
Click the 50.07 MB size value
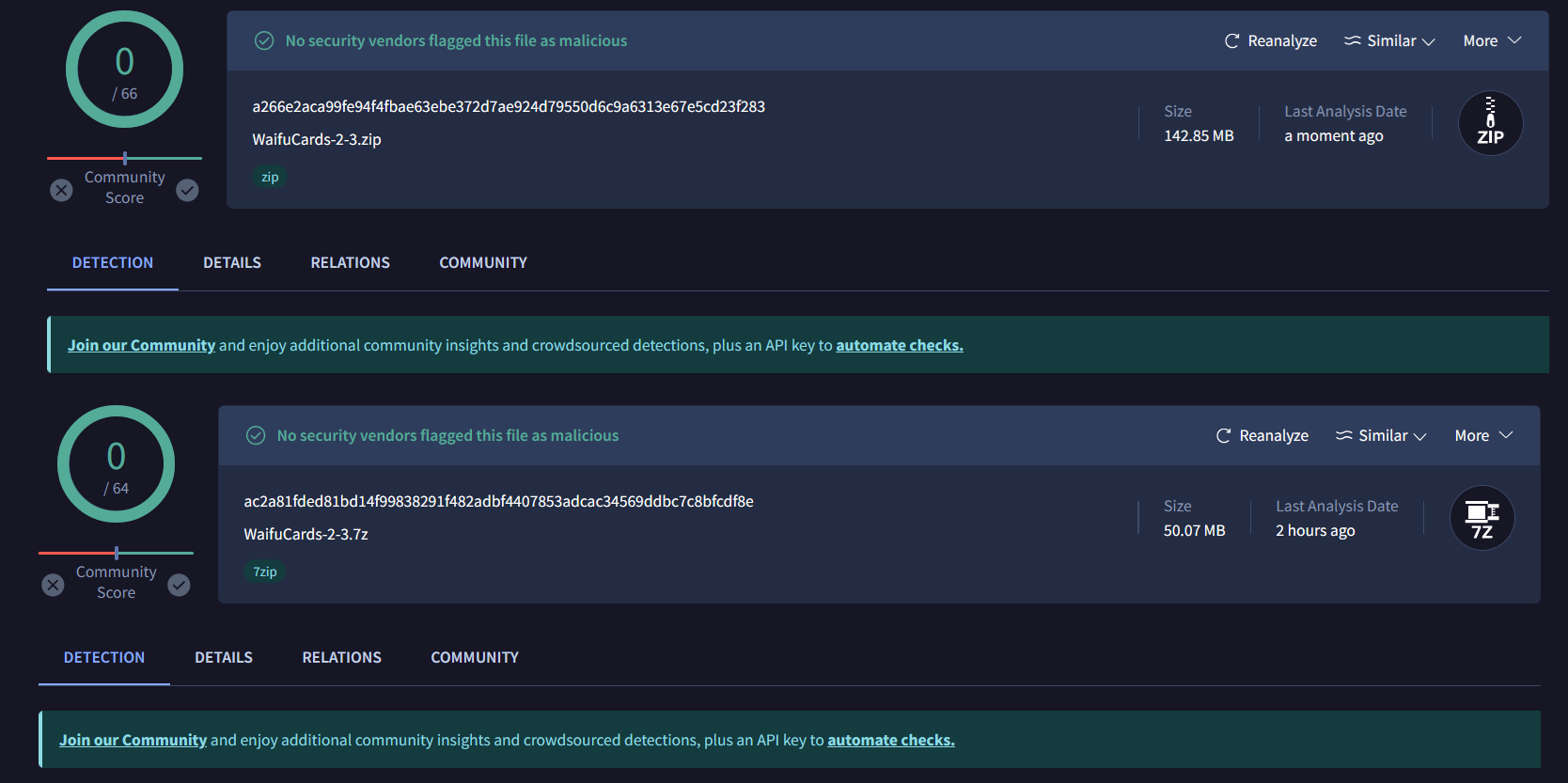tap(1194, 530)
